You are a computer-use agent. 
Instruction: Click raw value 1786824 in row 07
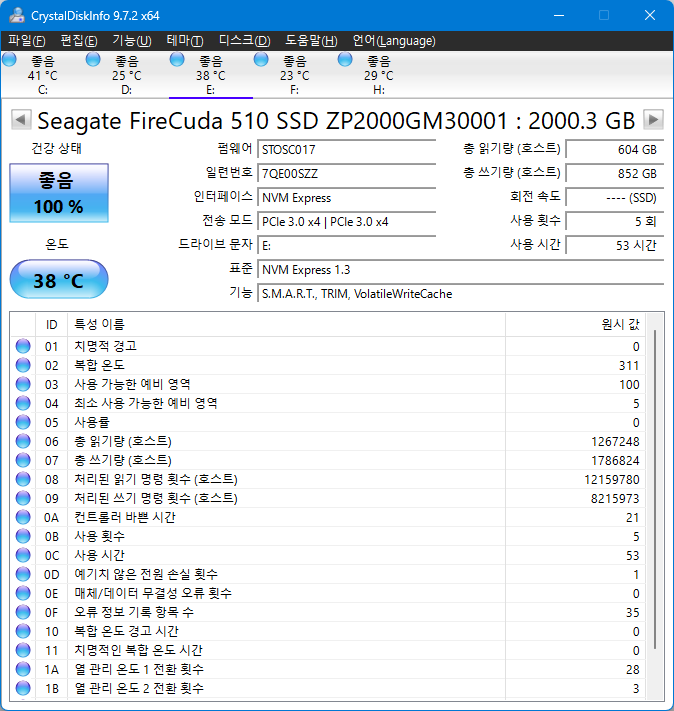pos(615,460)
